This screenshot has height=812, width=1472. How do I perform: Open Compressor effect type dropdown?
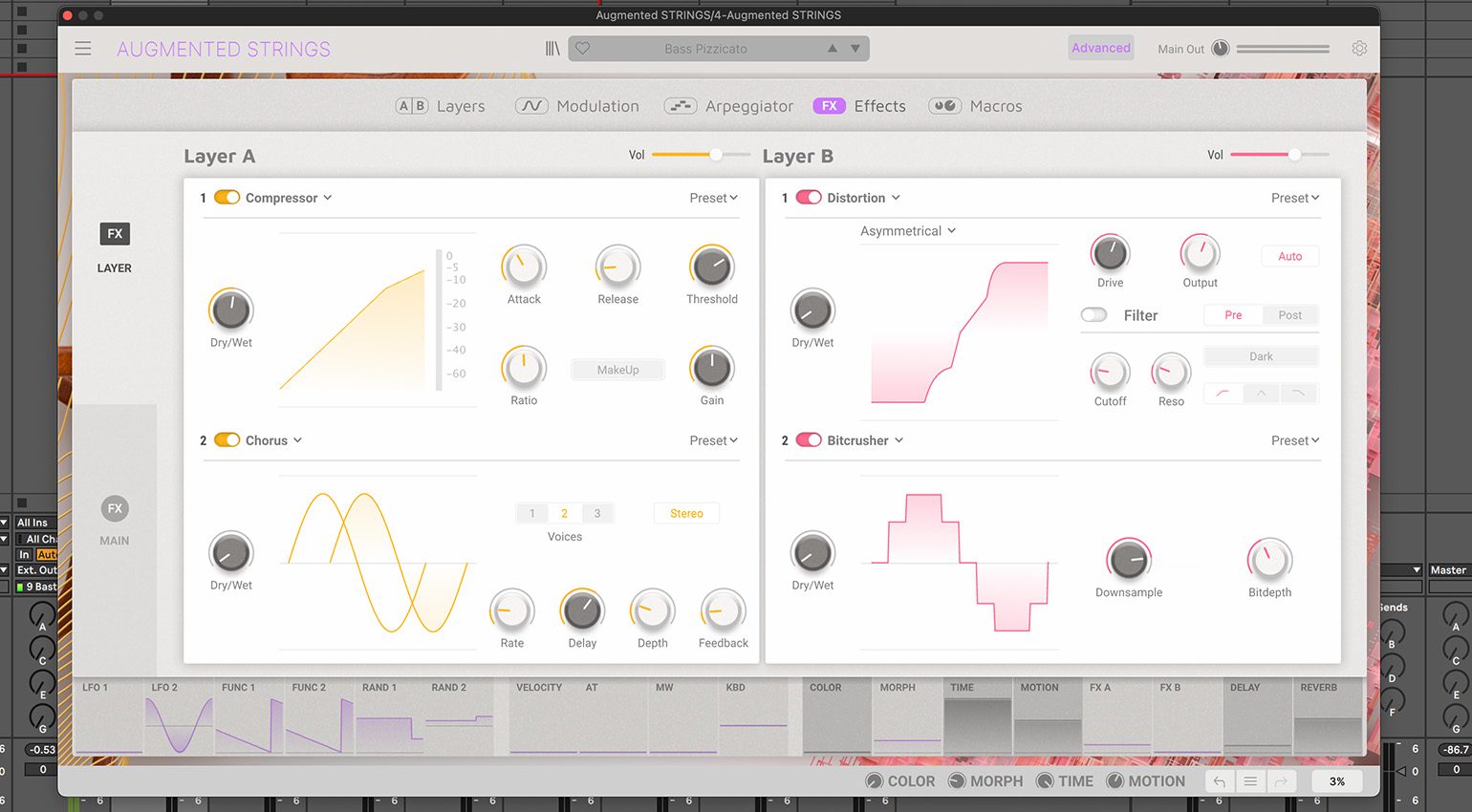click(289, 198)
